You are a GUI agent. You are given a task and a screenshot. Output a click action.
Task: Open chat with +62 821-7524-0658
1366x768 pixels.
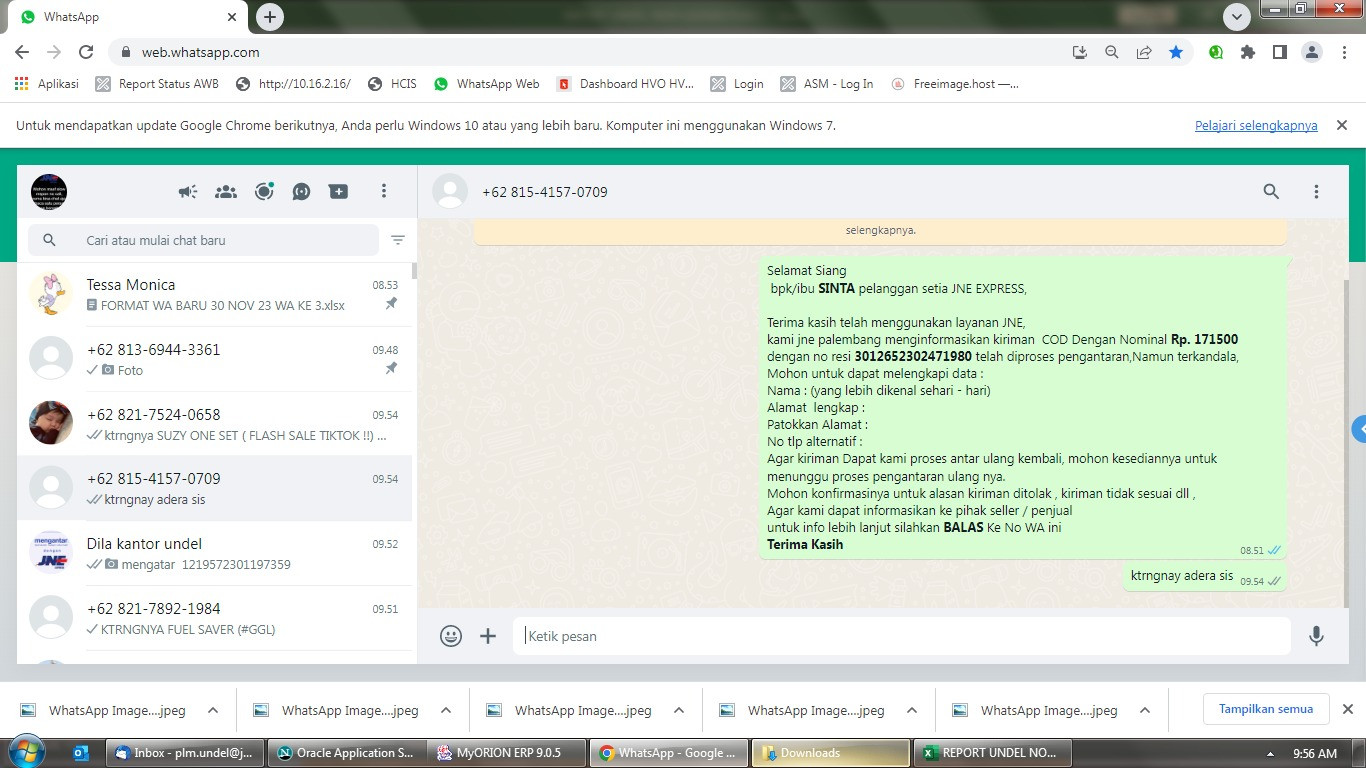tap(215, 424)
